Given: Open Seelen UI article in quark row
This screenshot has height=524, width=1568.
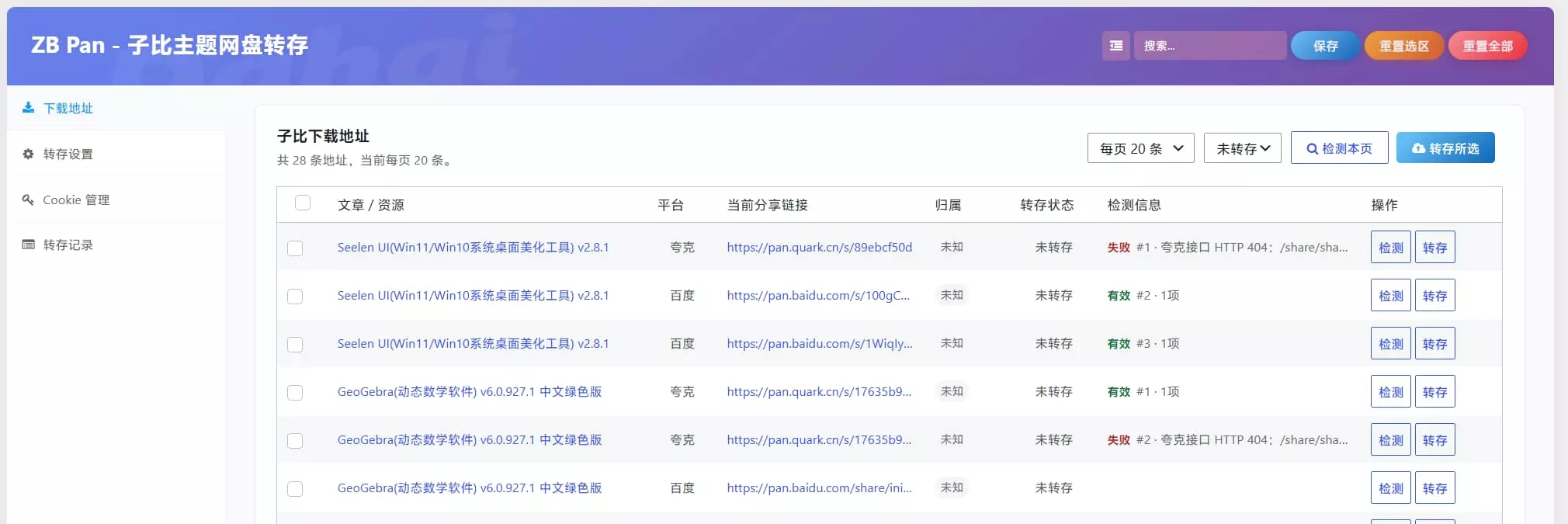Looking at the screenshot, I should [473, 247].
